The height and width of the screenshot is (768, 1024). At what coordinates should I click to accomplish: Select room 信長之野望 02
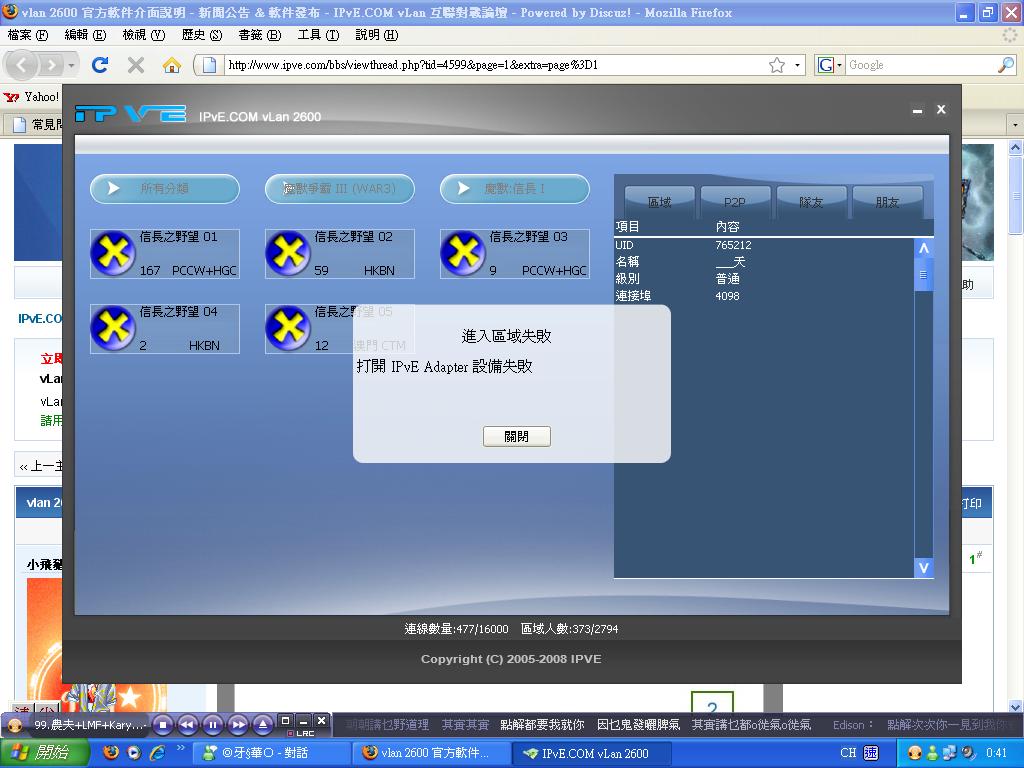340,253
